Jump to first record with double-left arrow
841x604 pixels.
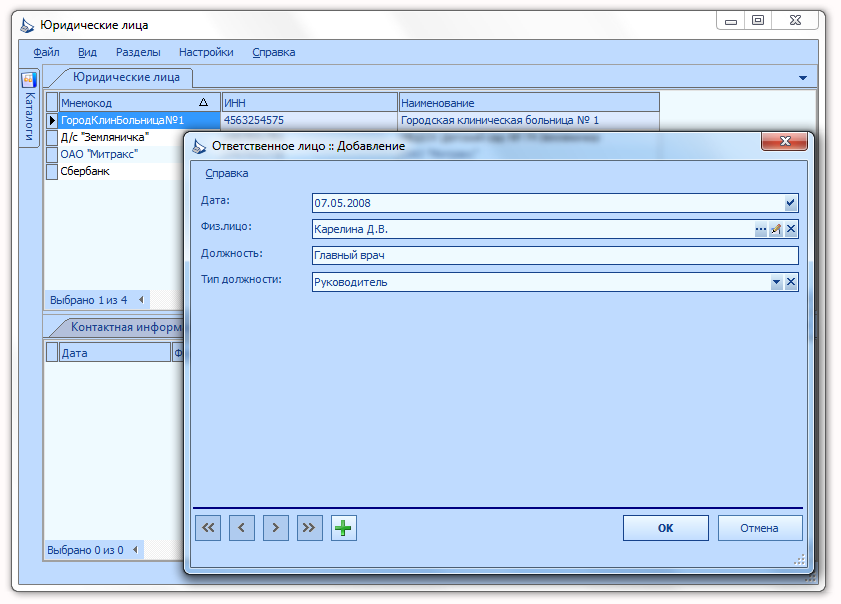208,528
